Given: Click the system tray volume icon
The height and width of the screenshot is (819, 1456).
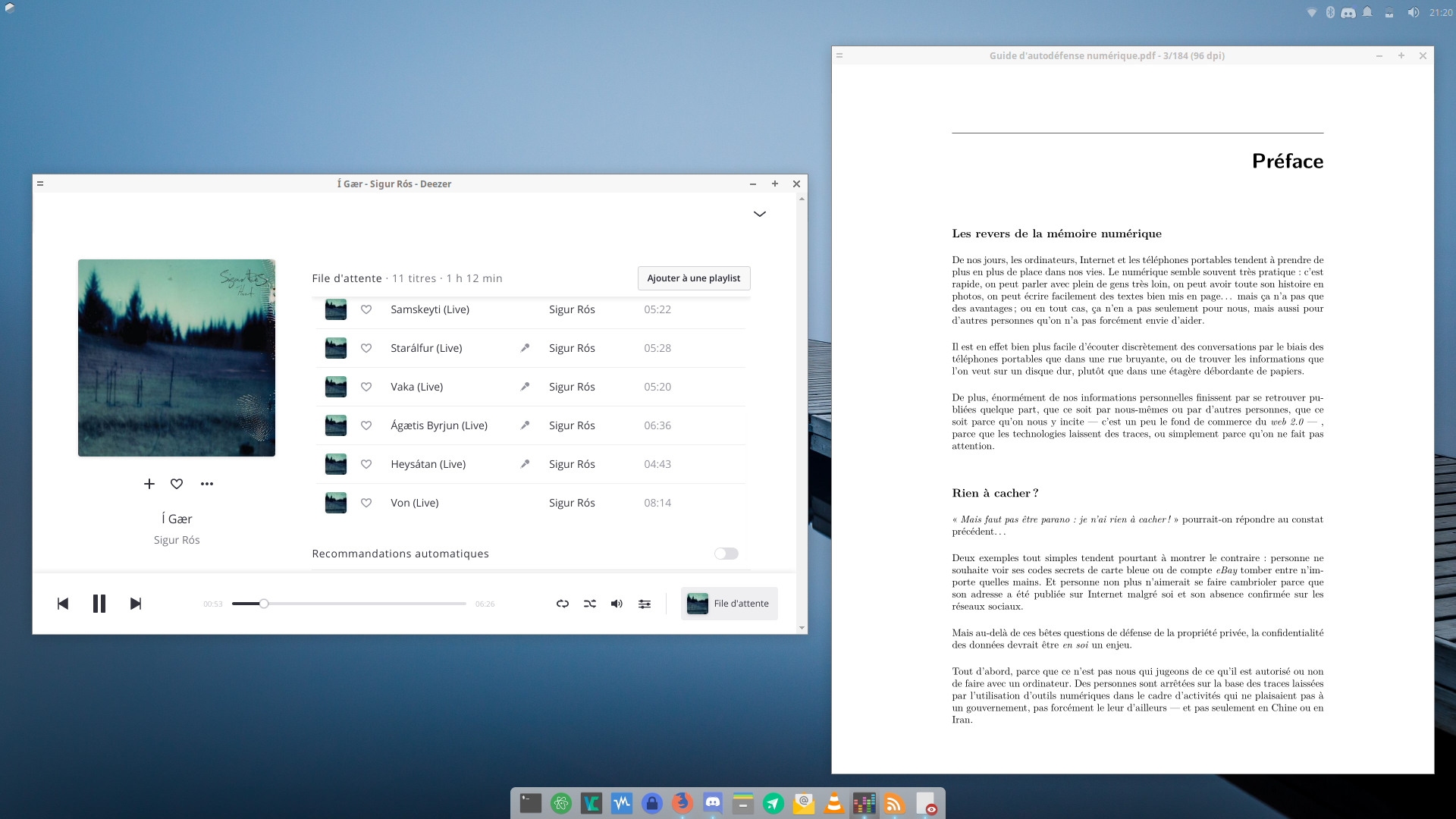Looking at the screenshot, I should tap(1413, 12).
